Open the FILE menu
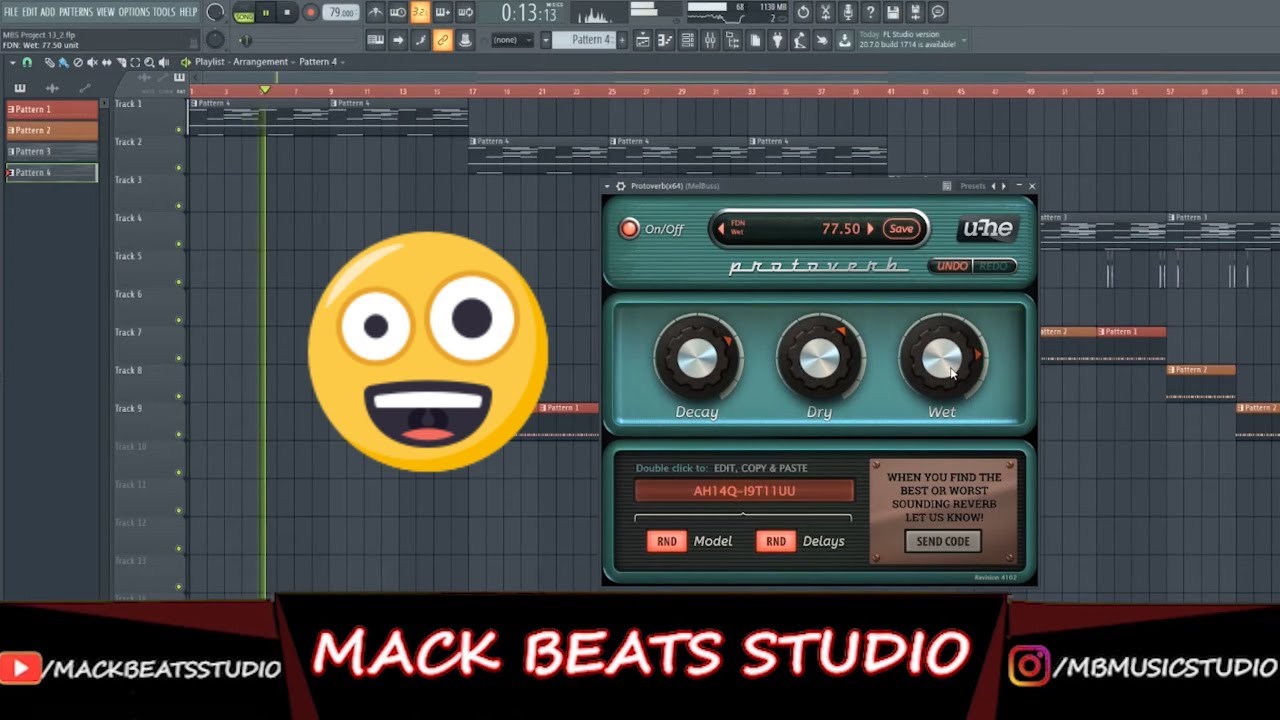 coord(11,12)
